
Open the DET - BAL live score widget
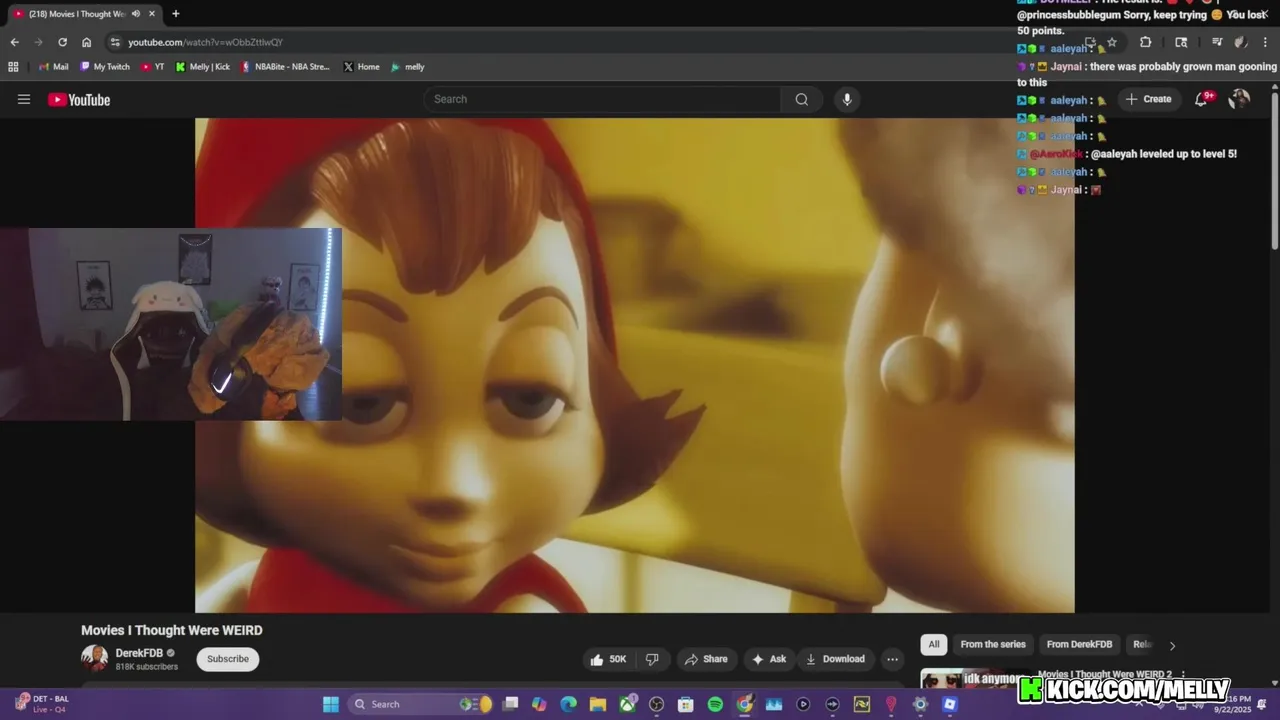[x=42, y=703]
